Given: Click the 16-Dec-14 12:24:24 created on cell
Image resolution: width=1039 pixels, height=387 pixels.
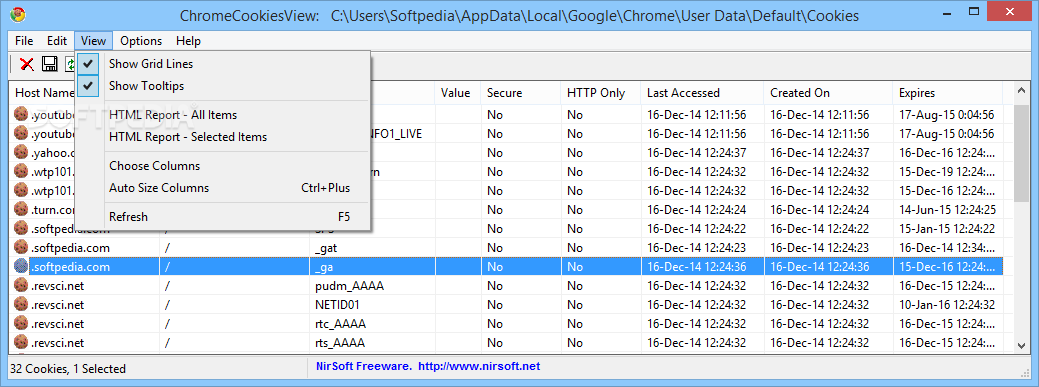Looking at the screenshot, I should 820,209.
